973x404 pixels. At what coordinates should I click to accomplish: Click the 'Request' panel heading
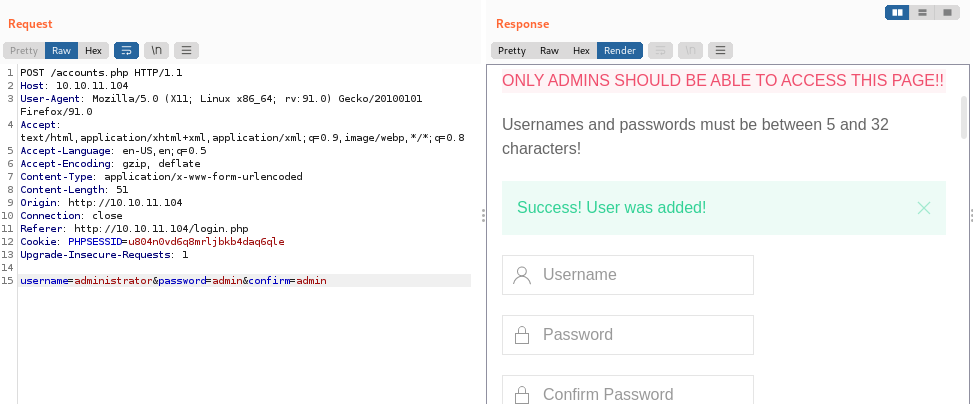[x=30, y=24]
